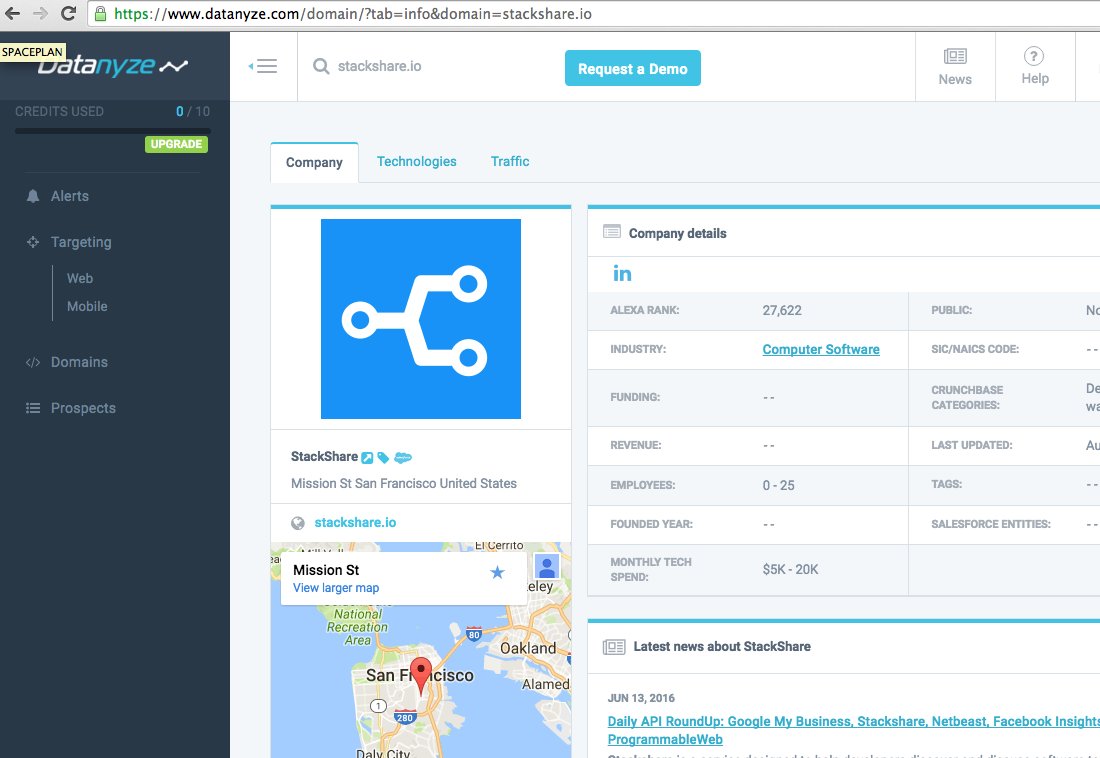Image resolution: width=1100 pixels, height=758 pixels.
Task: Click the search magnifier icon
Action: [321, 66]
